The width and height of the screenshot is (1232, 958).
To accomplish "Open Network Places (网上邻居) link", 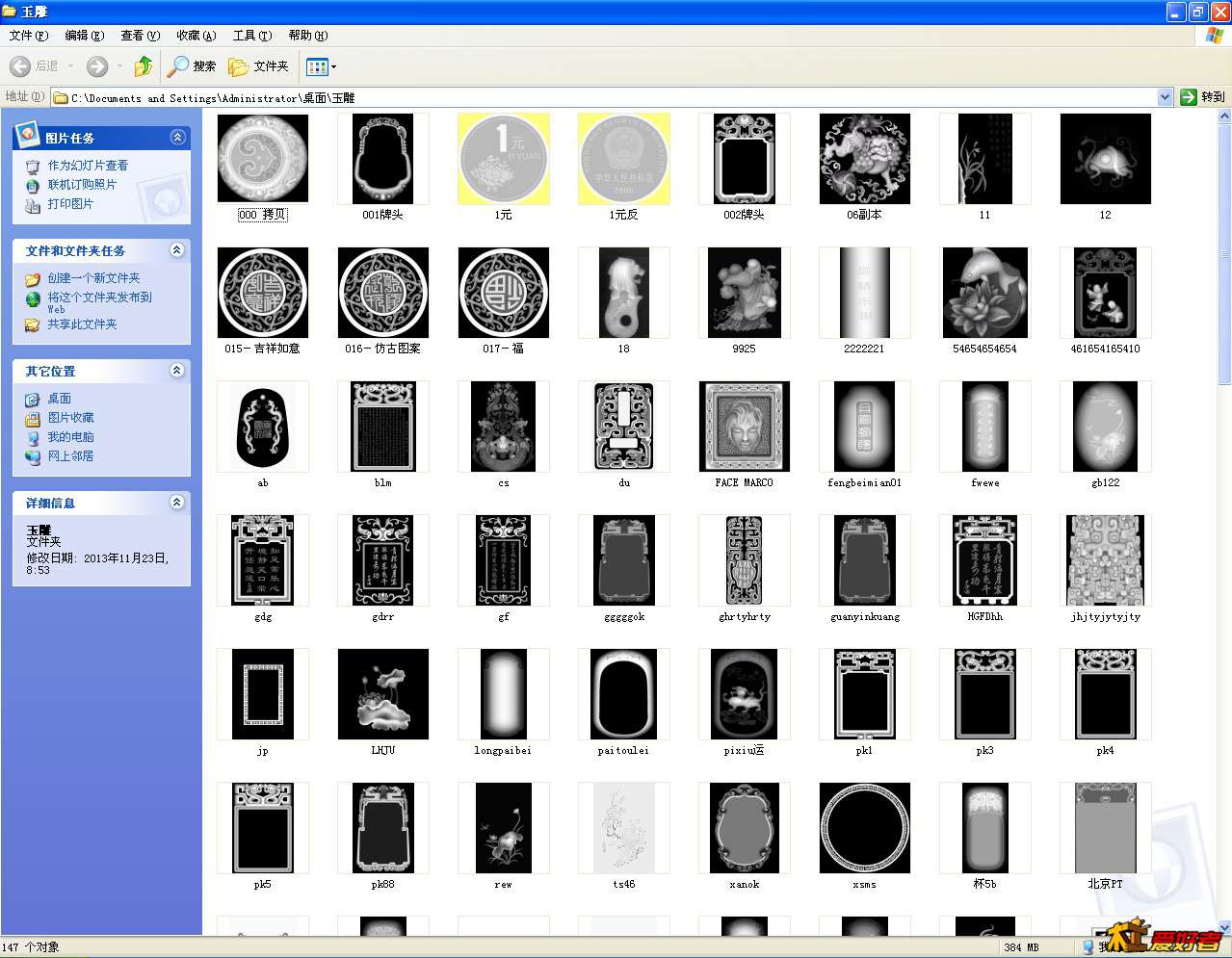I will [x=70, y=456].
